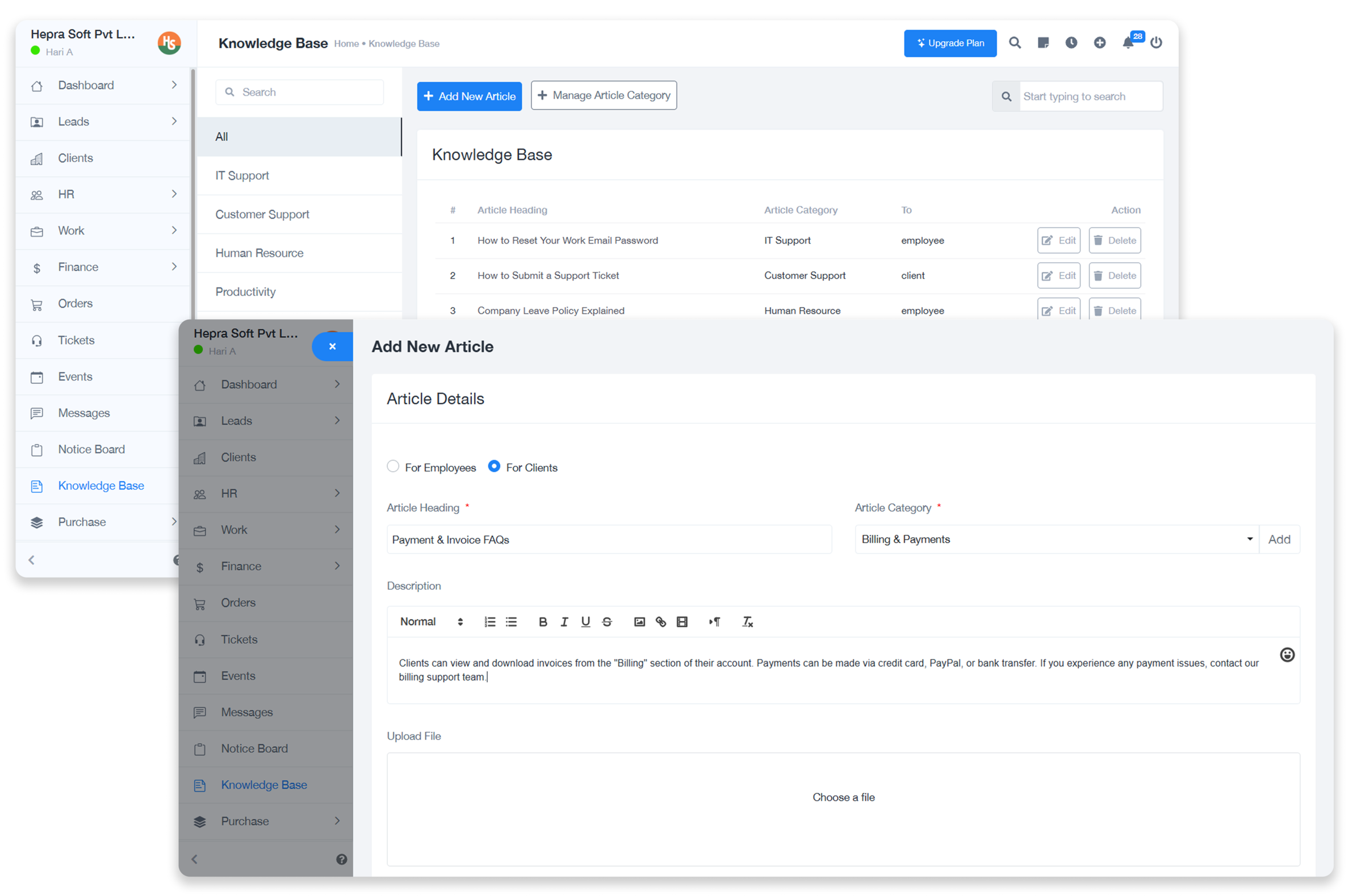The width and height of the screenshot is (1357, 896).
Task: Click Manage Article Category button
Action: pos(604,95)
